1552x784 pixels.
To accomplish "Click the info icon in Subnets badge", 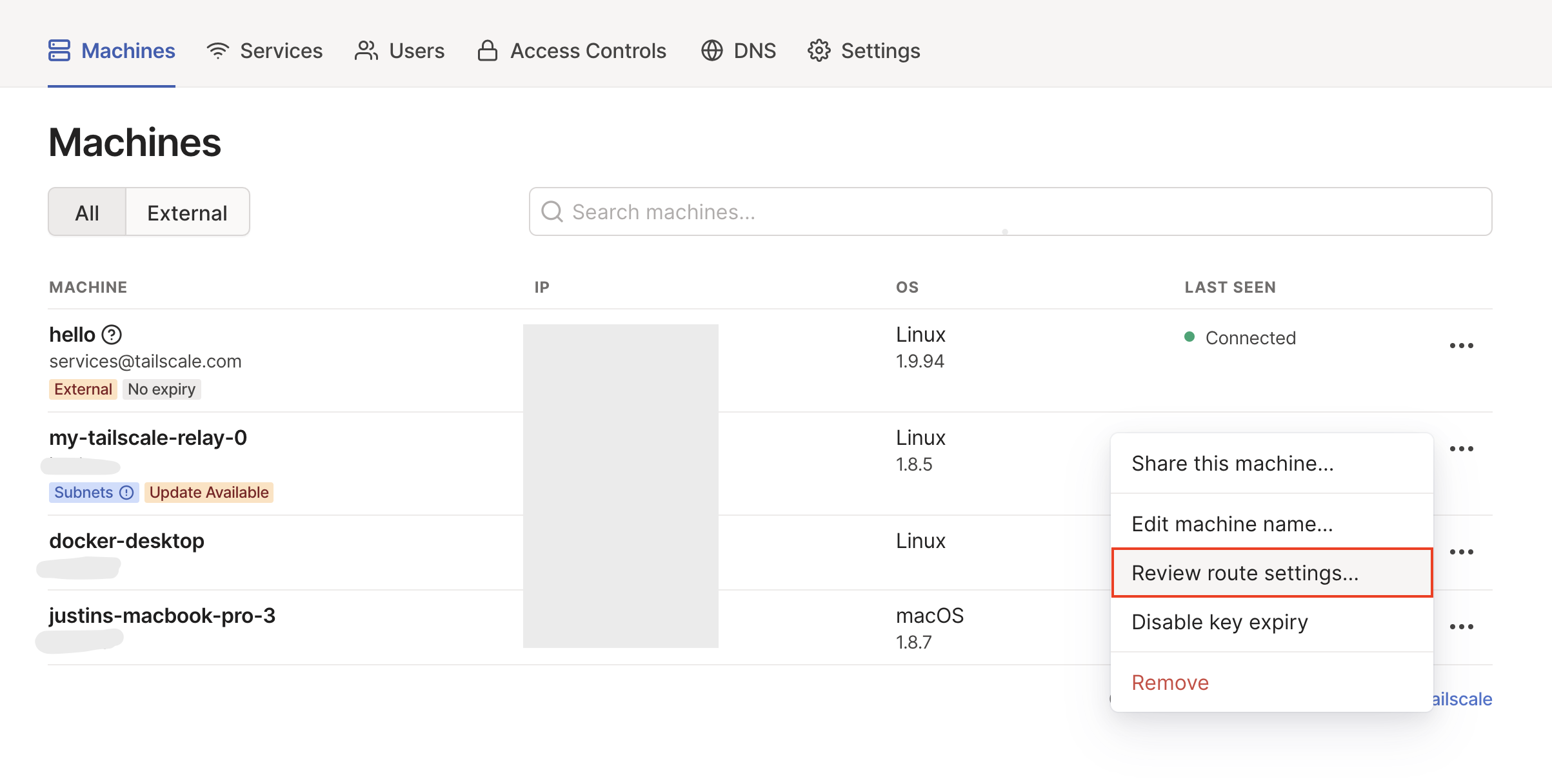I will tap(127, 493).
